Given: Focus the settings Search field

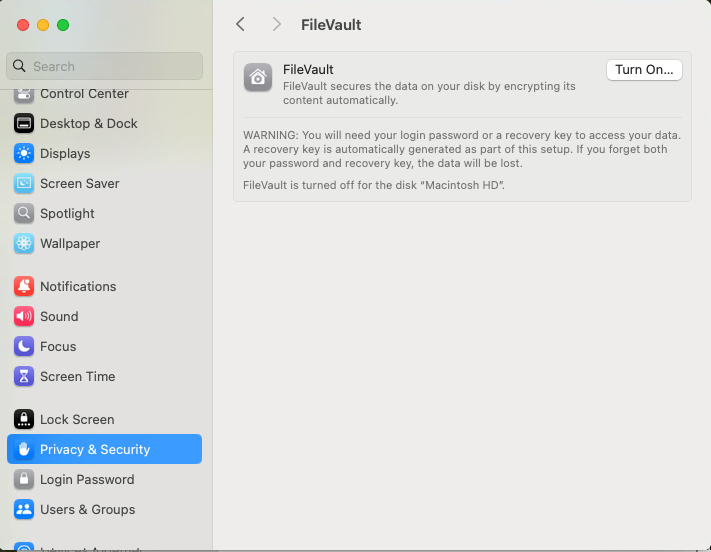Looking at the screenshot, I should [104, 66].
